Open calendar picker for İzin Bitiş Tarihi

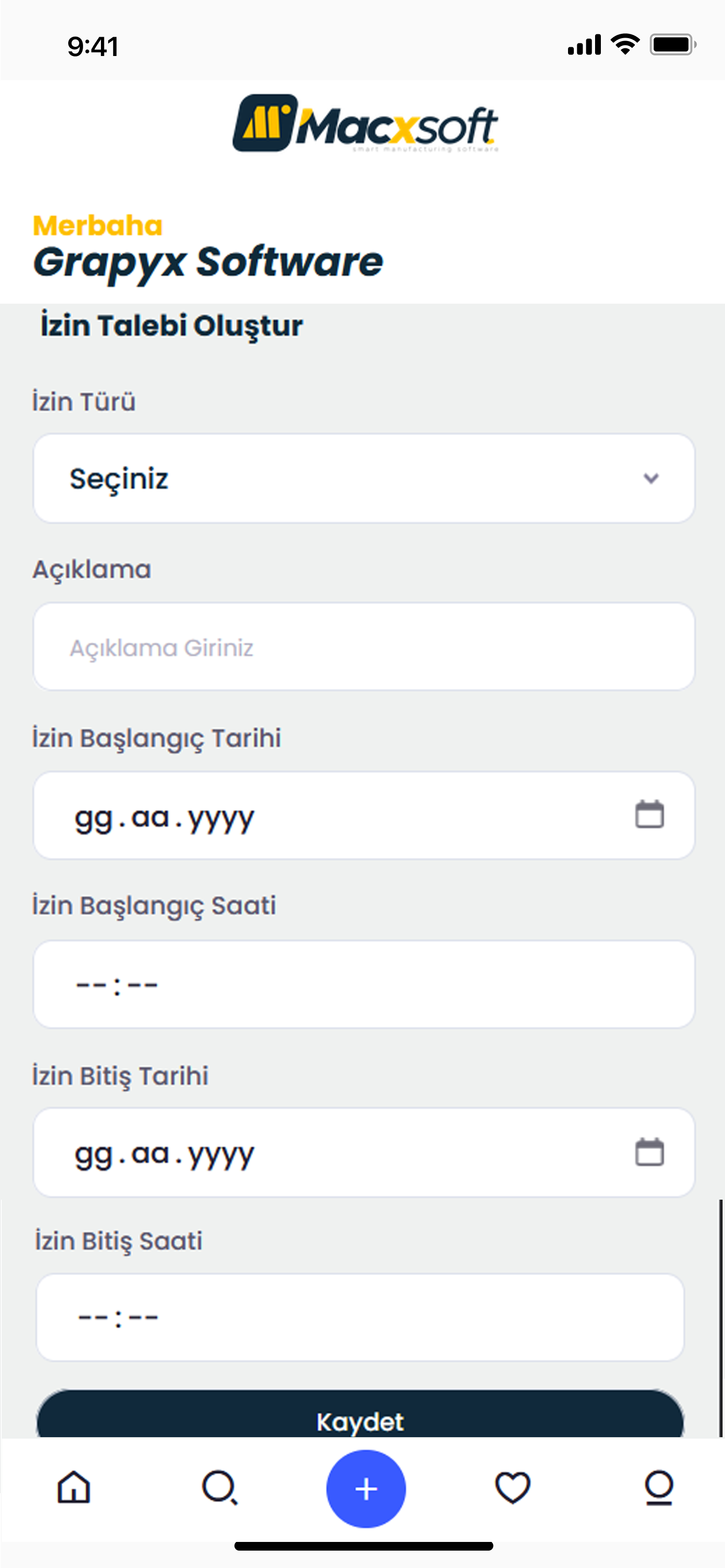coord(650,1152)
